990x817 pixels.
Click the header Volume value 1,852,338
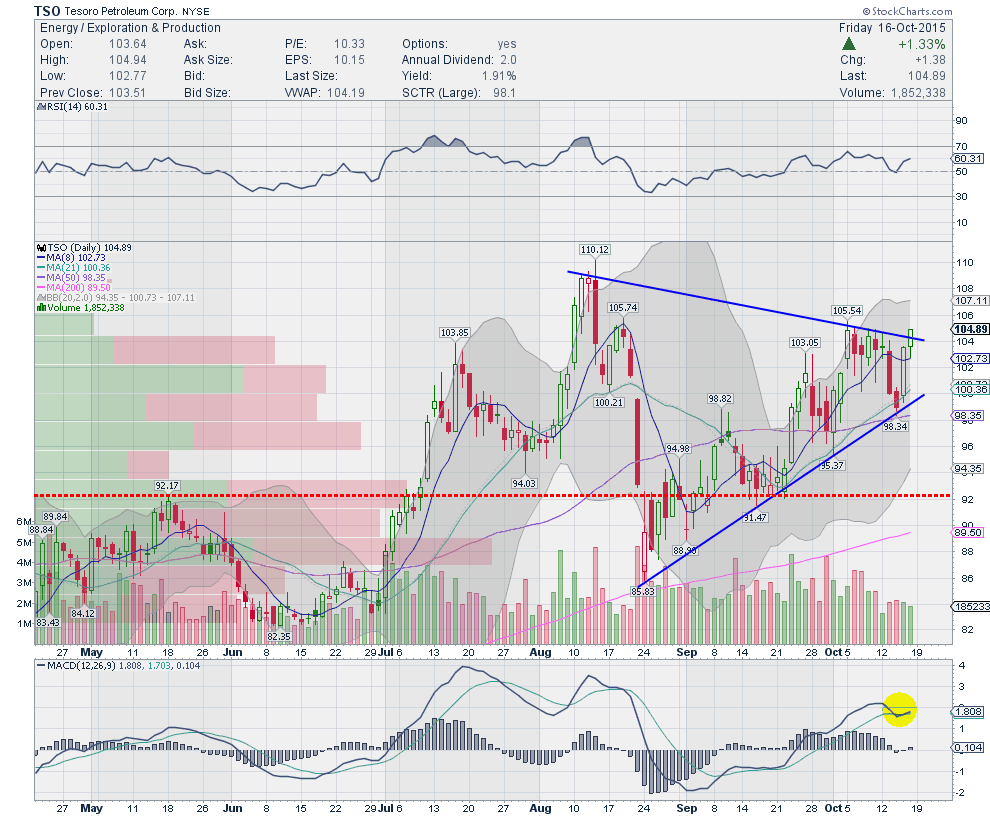click(918, 93)
